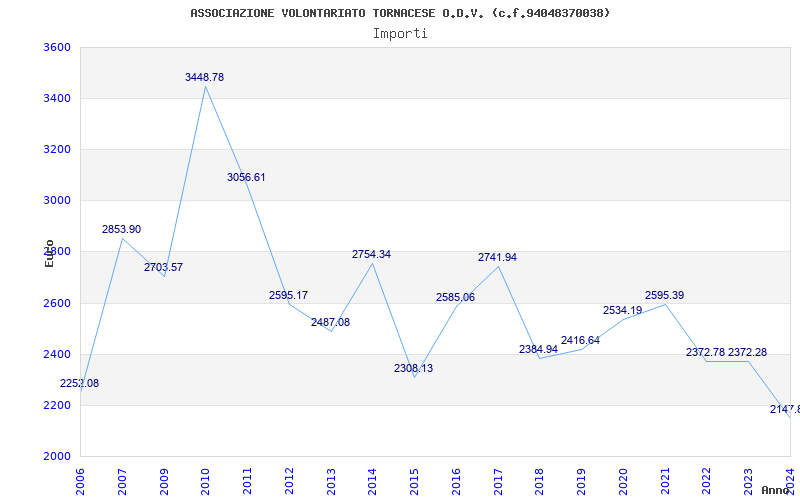Select the x-axis year 2014
Screen dimensions: 800x500
click(x=372, y=481)
